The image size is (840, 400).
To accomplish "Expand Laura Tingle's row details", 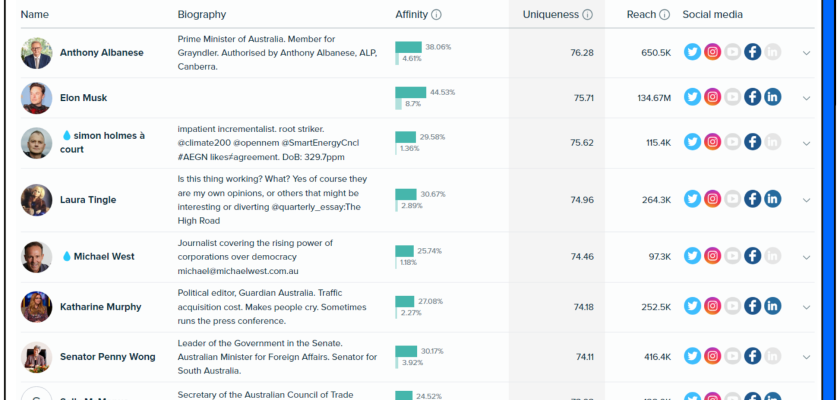I will [x=806, y=200].
